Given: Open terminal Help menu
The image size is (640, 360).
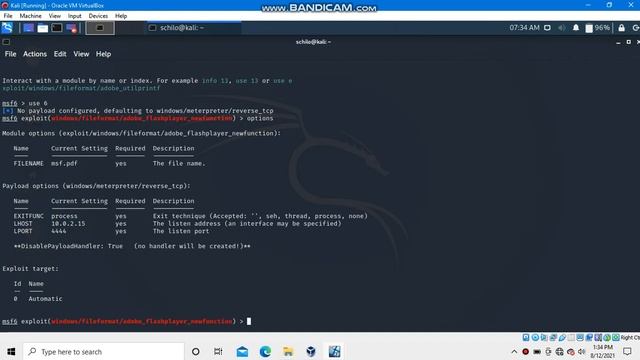Looking at the screenshot, I should 103,54.
